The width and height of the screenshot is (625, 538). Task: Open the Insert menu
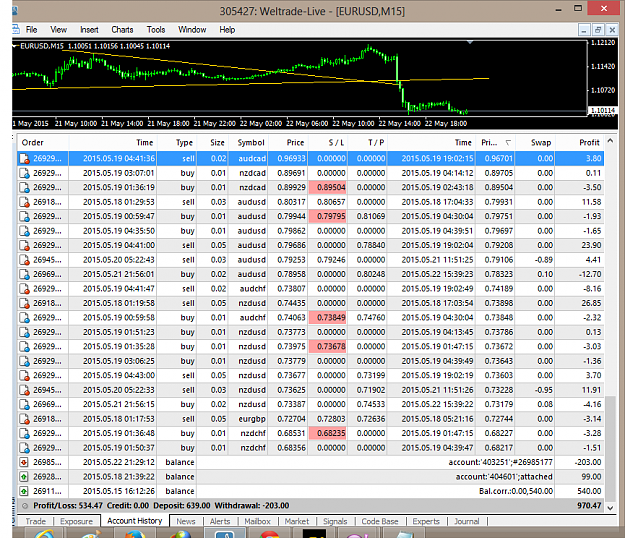pyautogui.click(x=89, y=30)
